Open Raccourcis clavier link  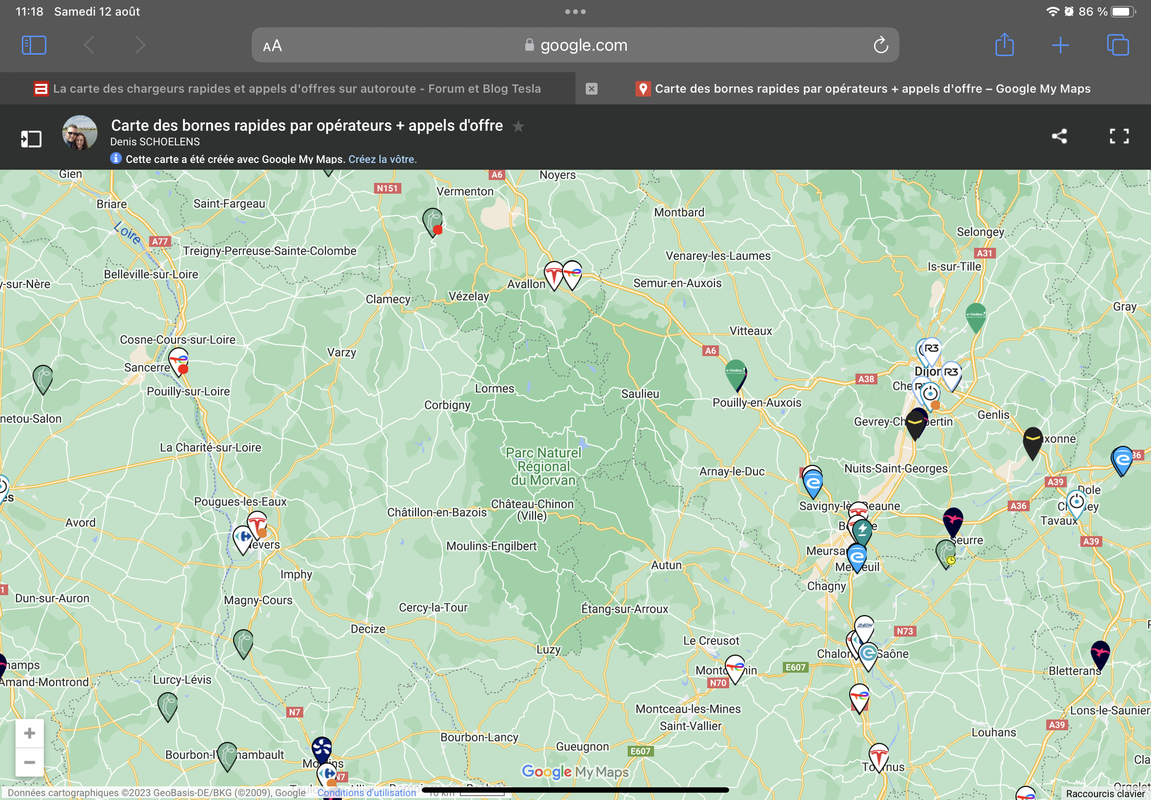tap(1104, 794)
